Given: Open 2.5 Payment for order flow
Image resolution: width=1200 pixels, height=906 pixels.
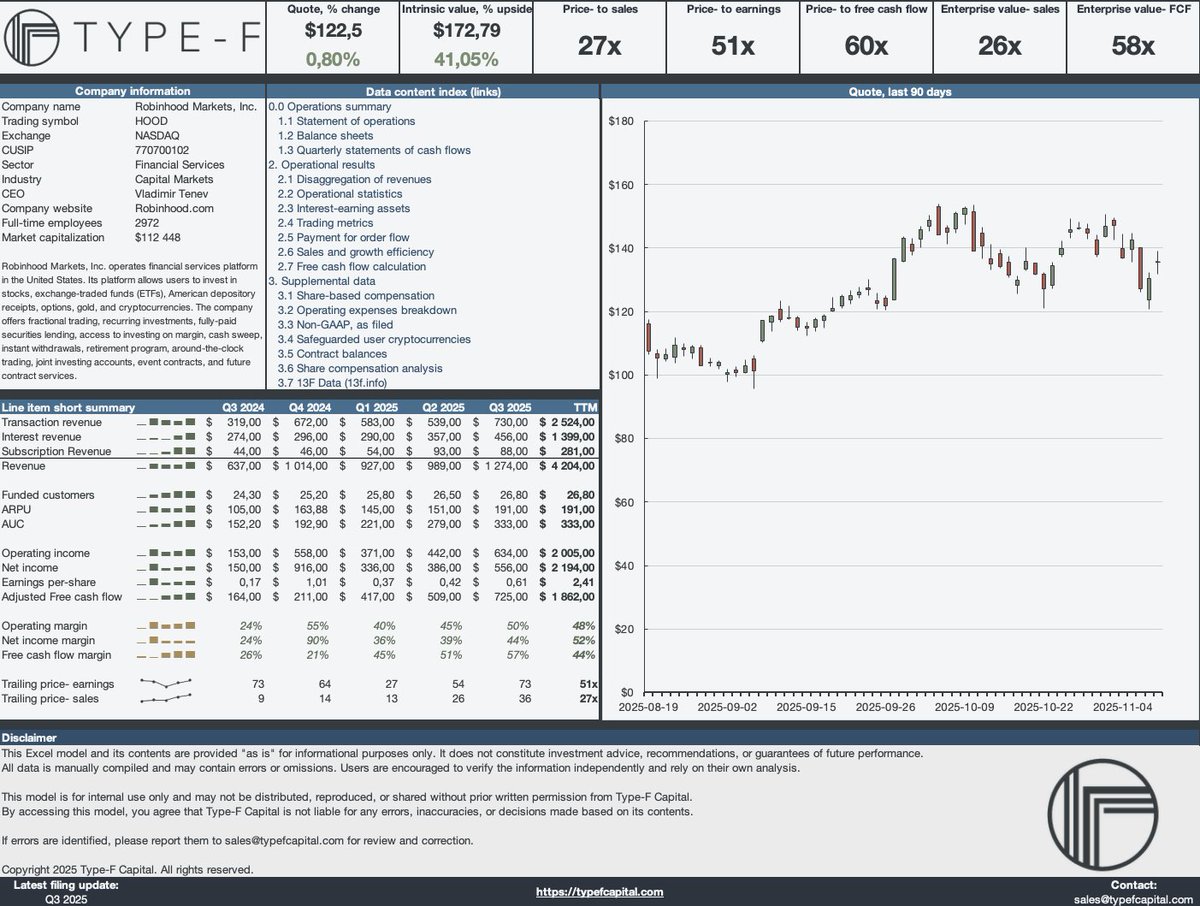Looking at the screenshot, I should (x=343, y=237).
